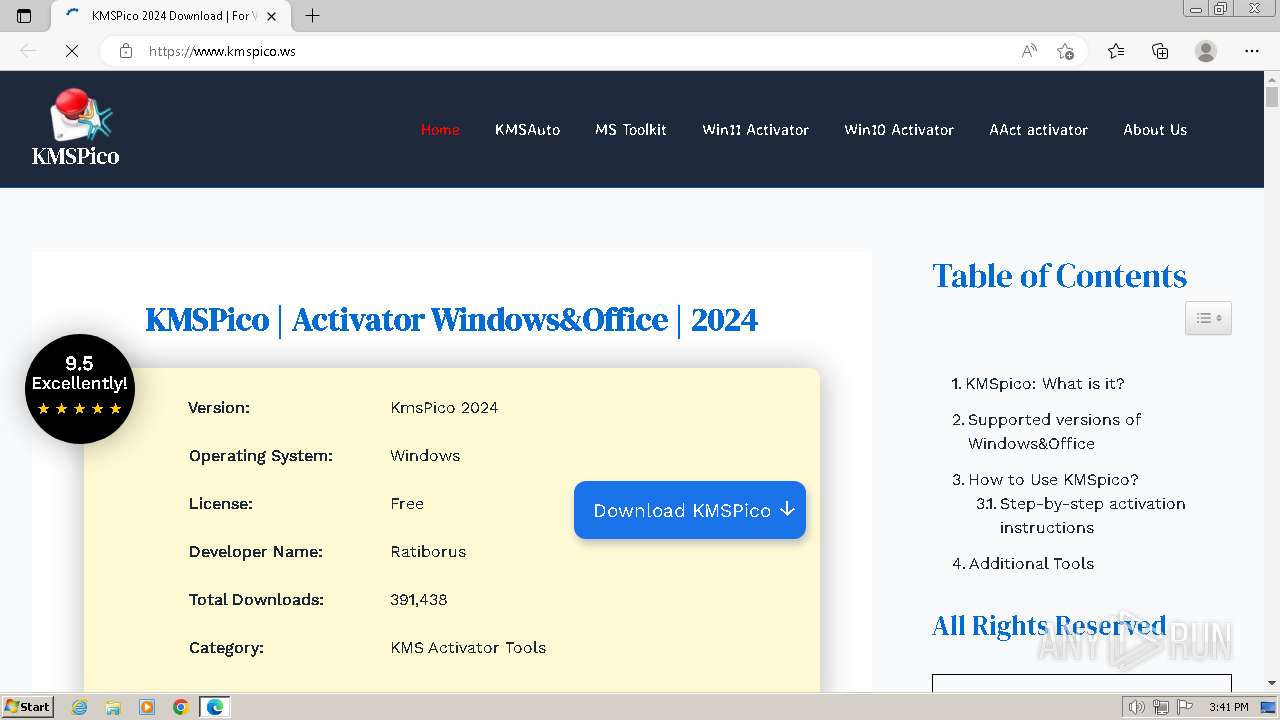The height and width of the screenshot is (720, 1280).
Task: Click the KMSPico site logo
Action: [x=76, y=127]
